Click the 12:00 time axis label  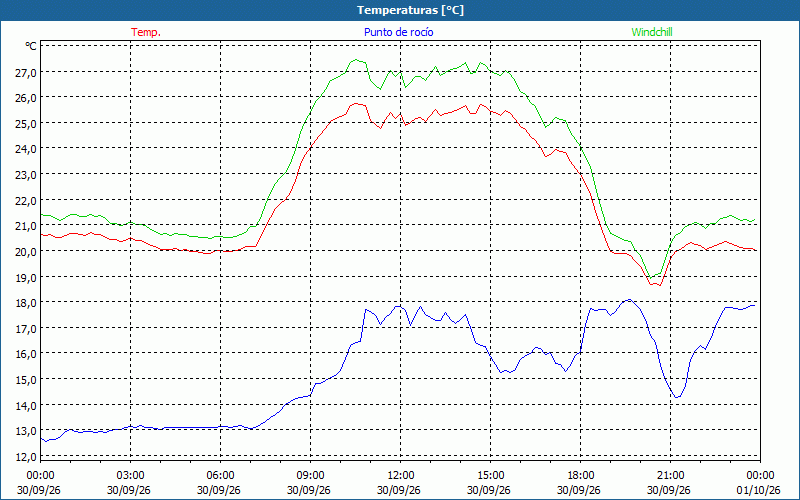(401, 476)
